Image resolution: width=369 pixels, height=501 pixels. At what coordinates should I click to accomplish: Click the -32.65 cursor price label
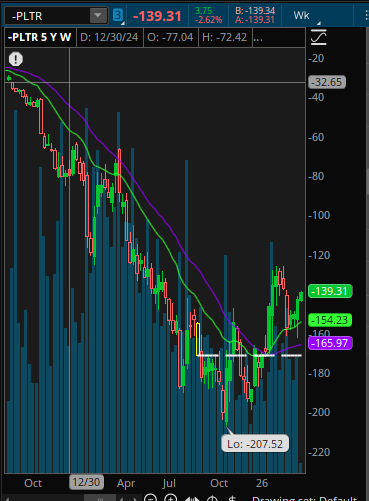[x=327, y=82]
